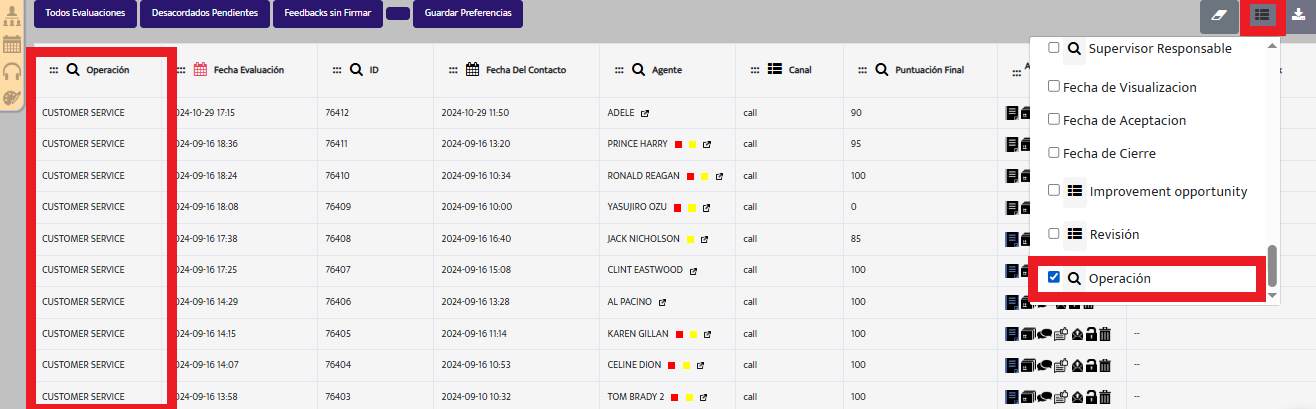
Task: Open AL PACINO external link icon
Action: coord(662,302)
